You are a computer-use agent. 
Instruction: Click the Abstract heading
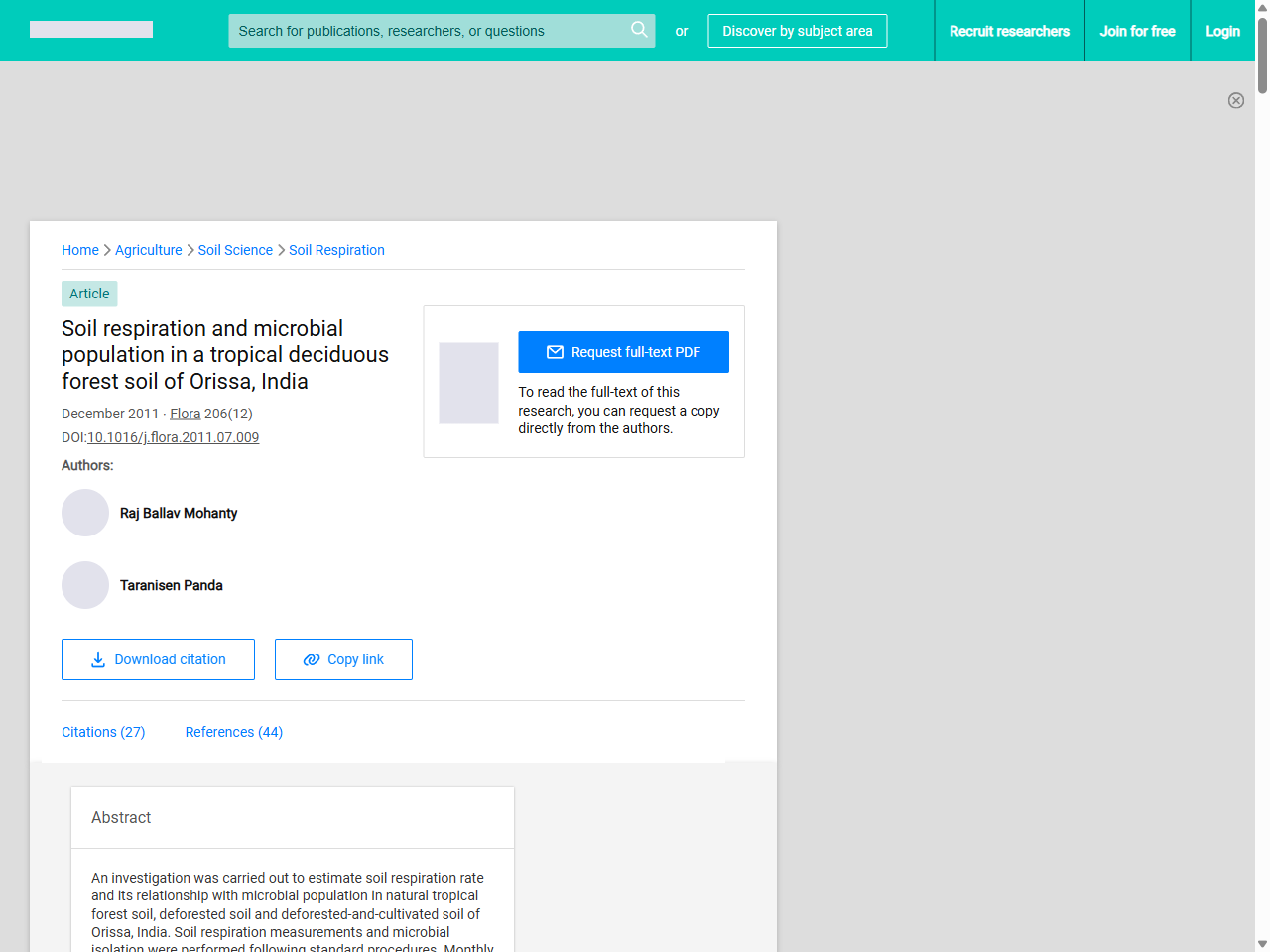(121, 817)
